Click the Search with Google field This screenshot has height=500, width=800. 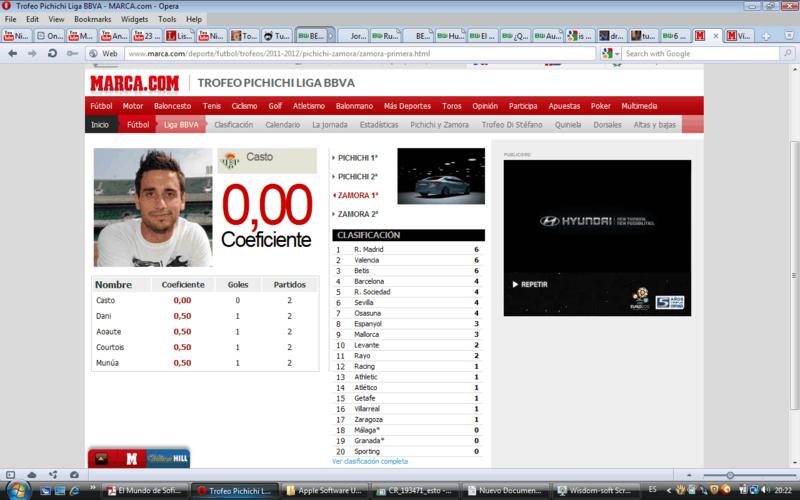[702, 54]
